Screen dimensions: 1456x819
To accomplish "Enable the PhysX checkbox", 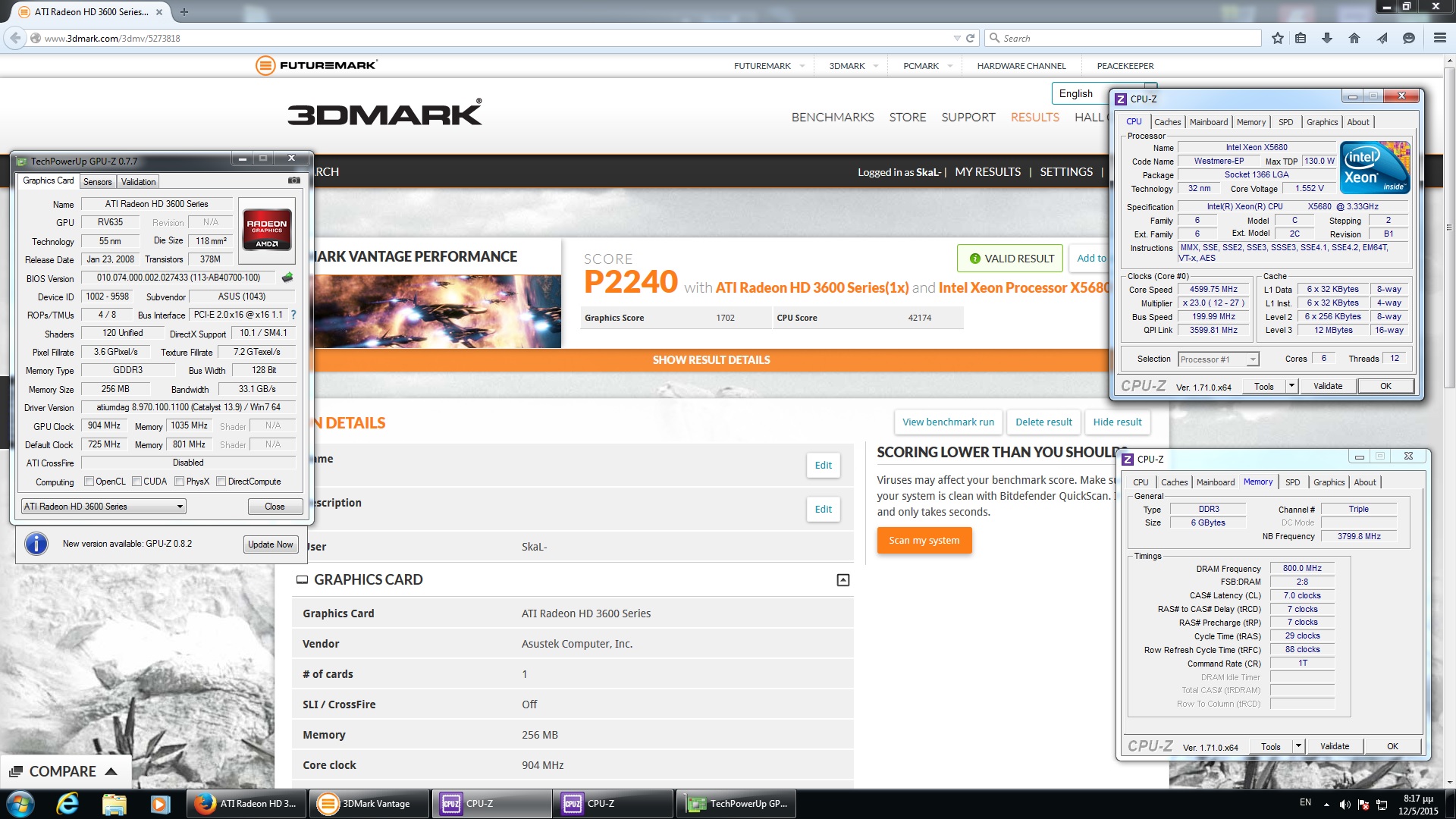I will tap(179, 482).
